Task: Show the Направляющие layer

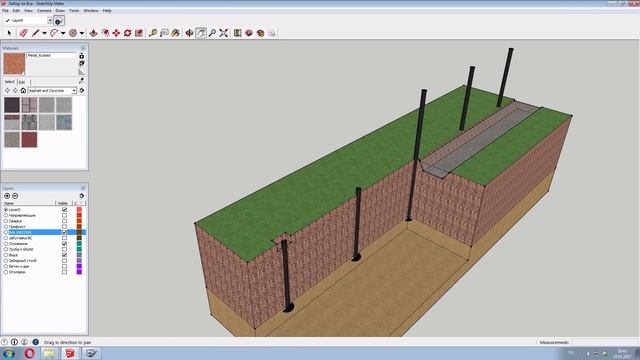Action: click(x=64, y=215)
